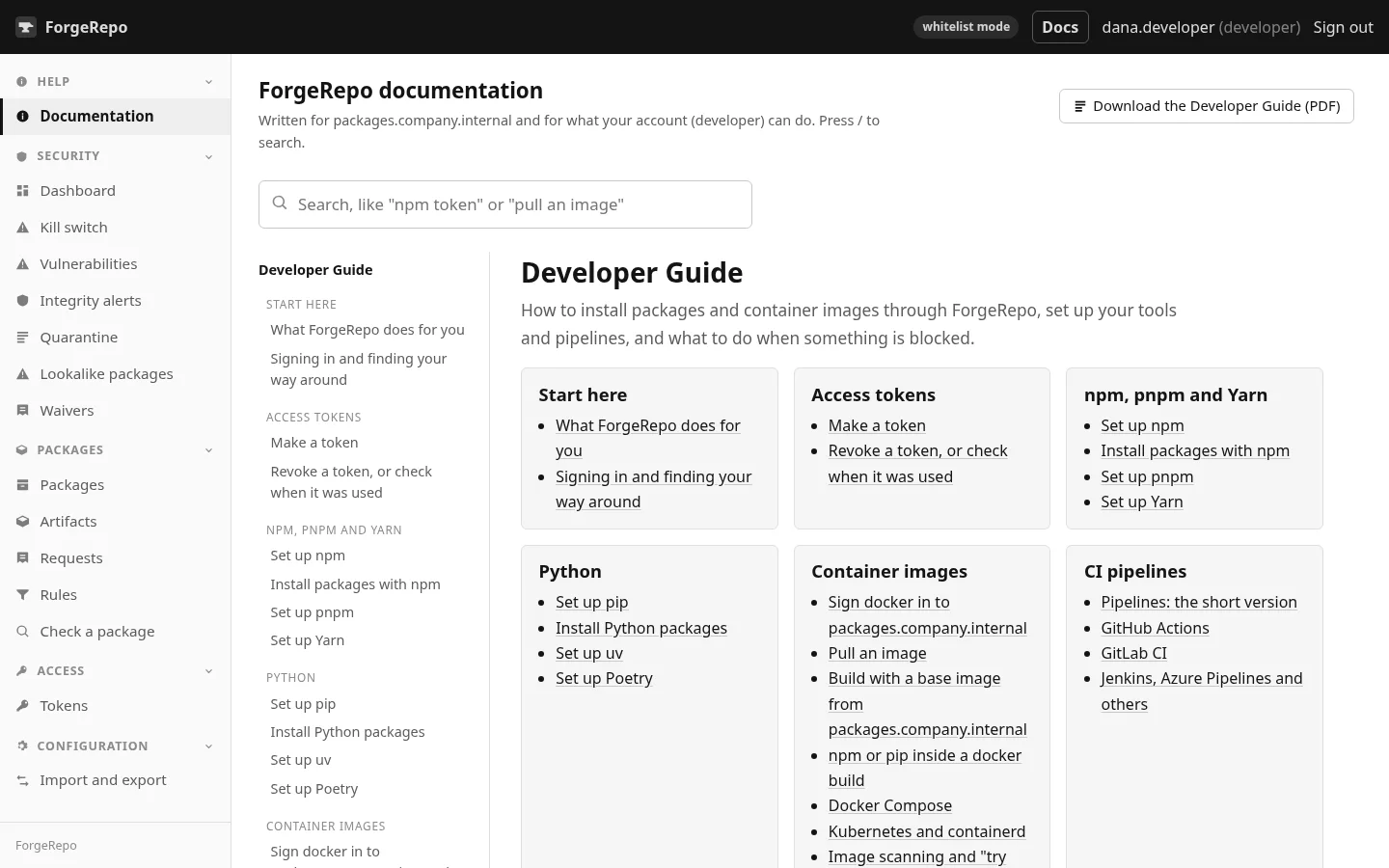Collapse the SECURITY section chevron
This screenshot has height=868, width=1389.
(x=209, y=156)
